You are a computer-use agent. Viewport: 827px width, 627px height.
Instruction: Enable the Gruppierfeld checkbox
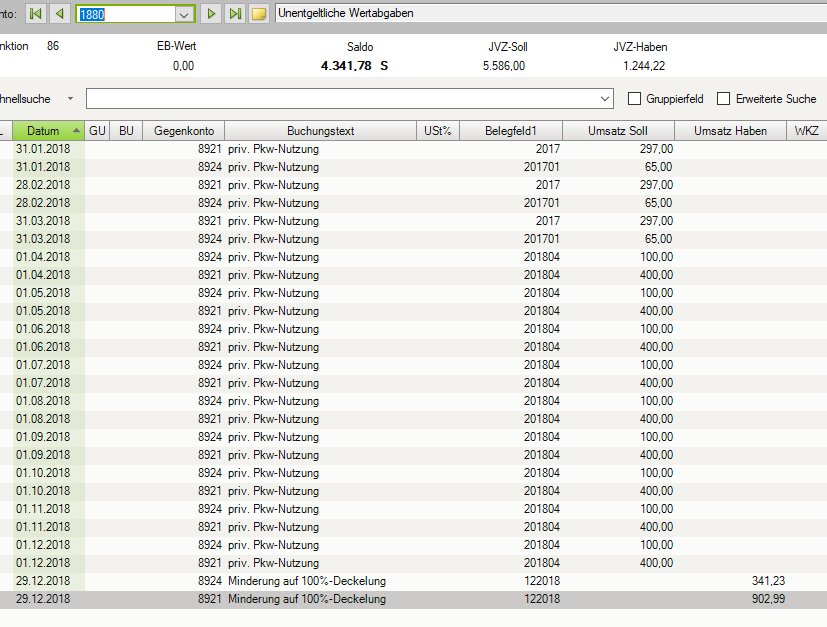click(634, 99)
